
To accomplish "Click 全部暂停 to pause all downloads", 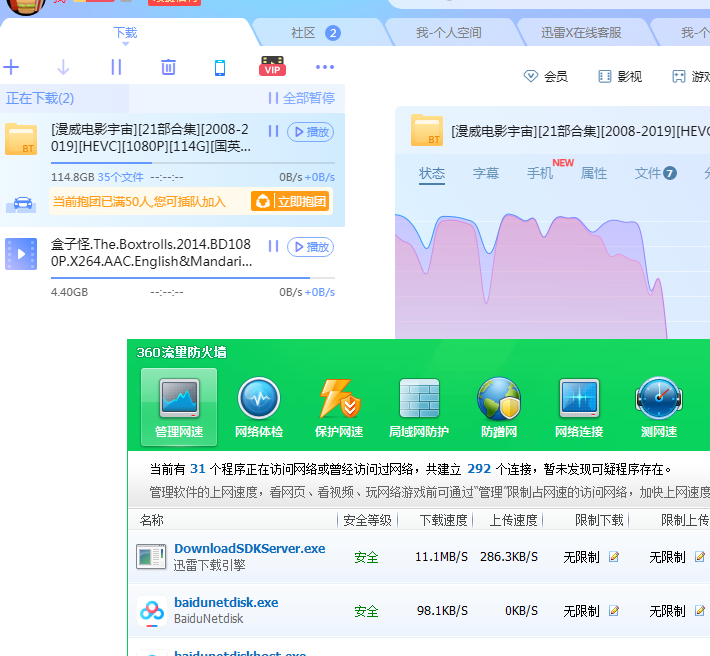I will (301, 98).
